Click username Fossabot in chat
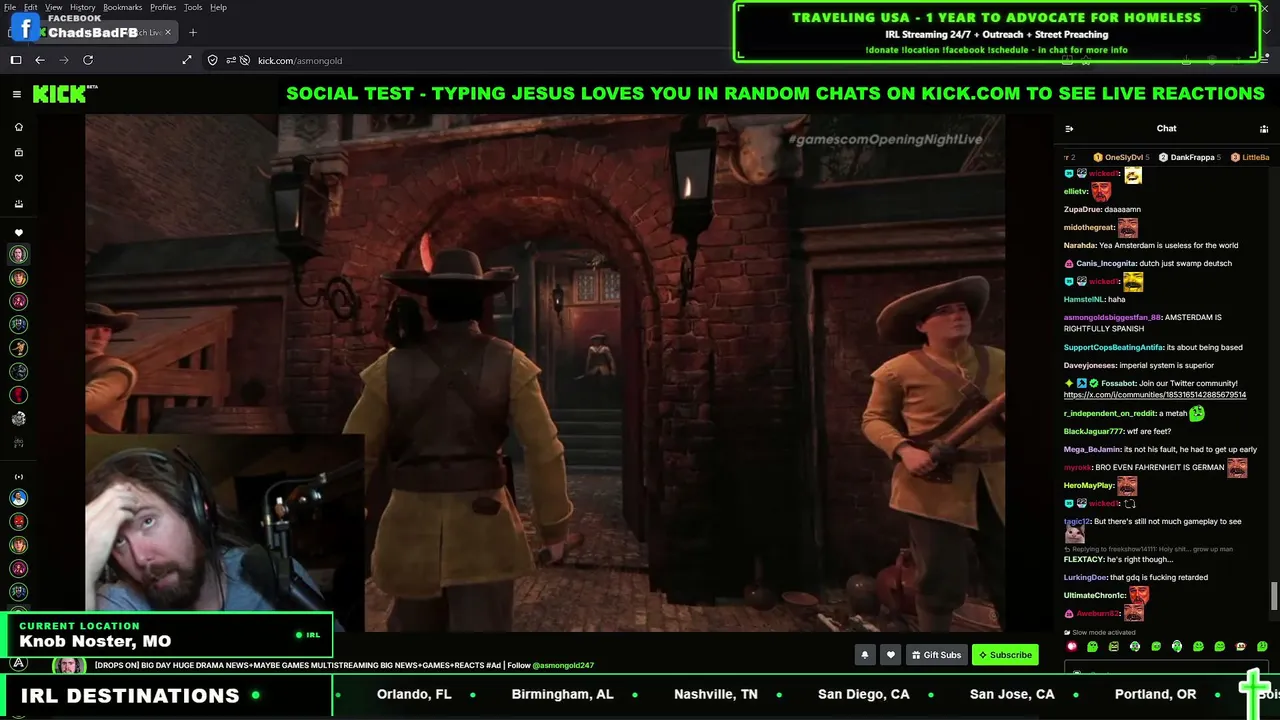This screenshot has width=1280, height=720. pos(1118,383)
